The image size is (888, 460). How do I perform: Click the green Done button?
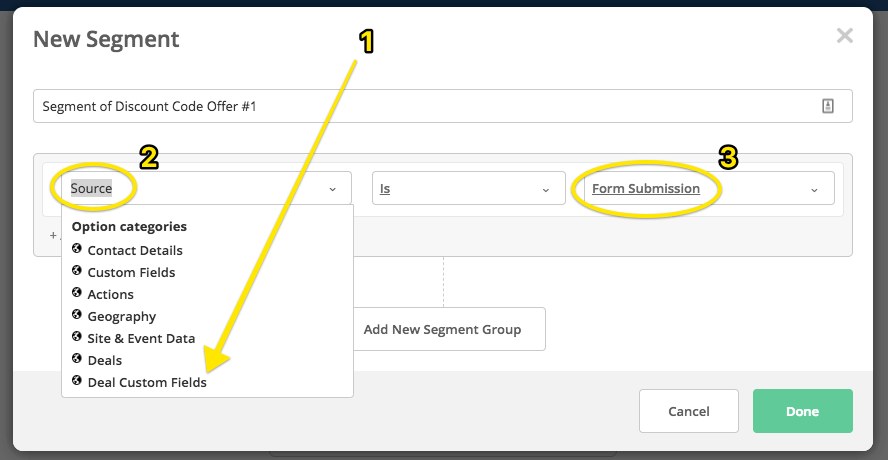pyautogui.click(x=802, y=411)
